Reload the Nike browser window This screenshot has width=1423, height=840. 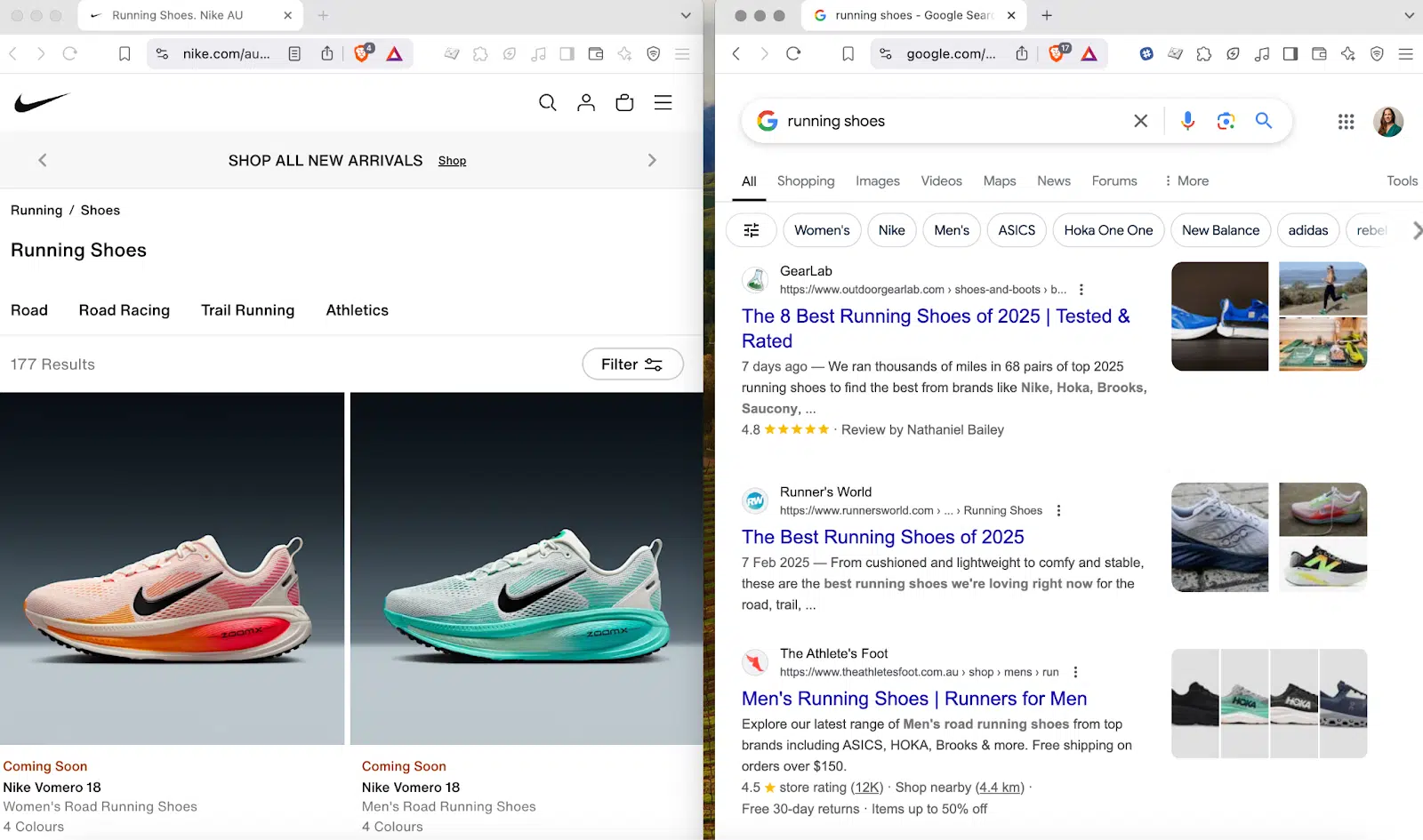pyautogui.click(x=69, y=54)
